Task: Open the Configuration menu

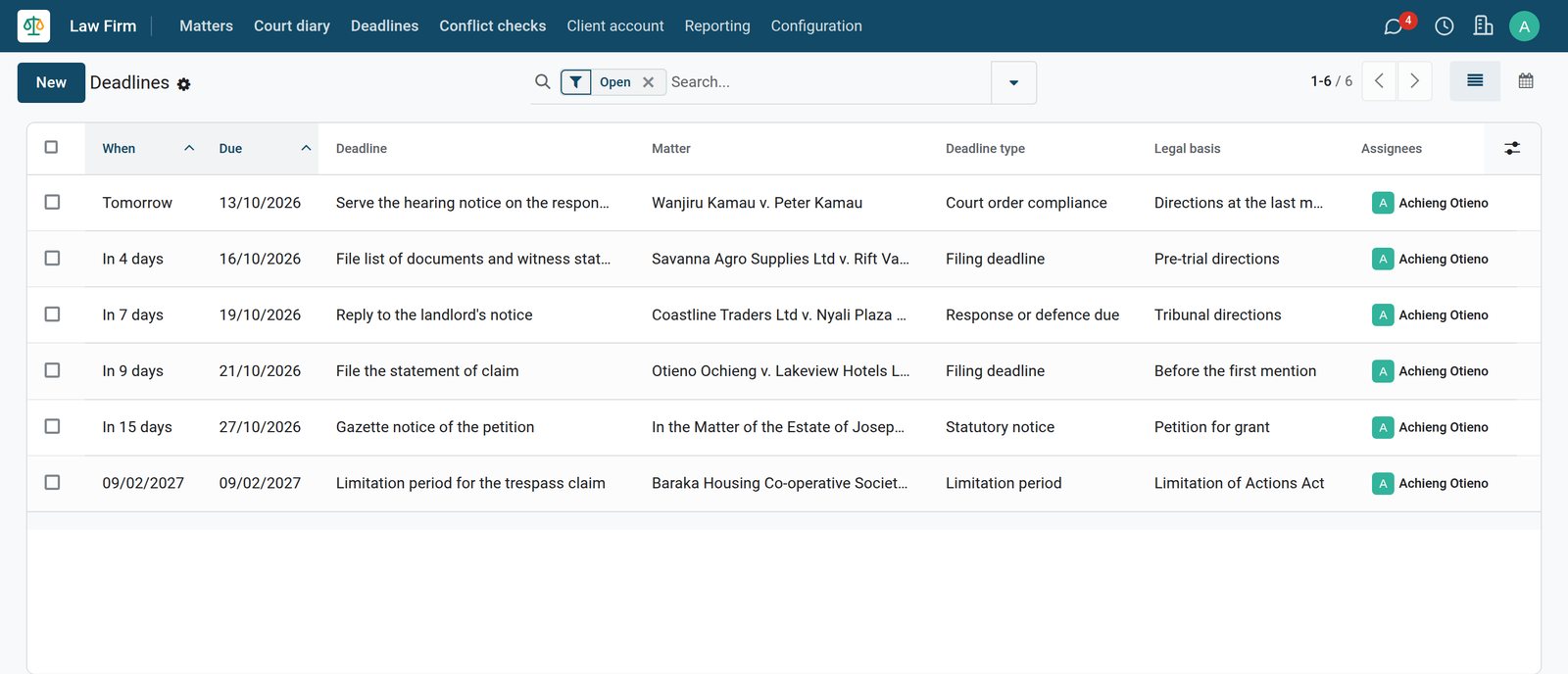Action: [816, 25]
